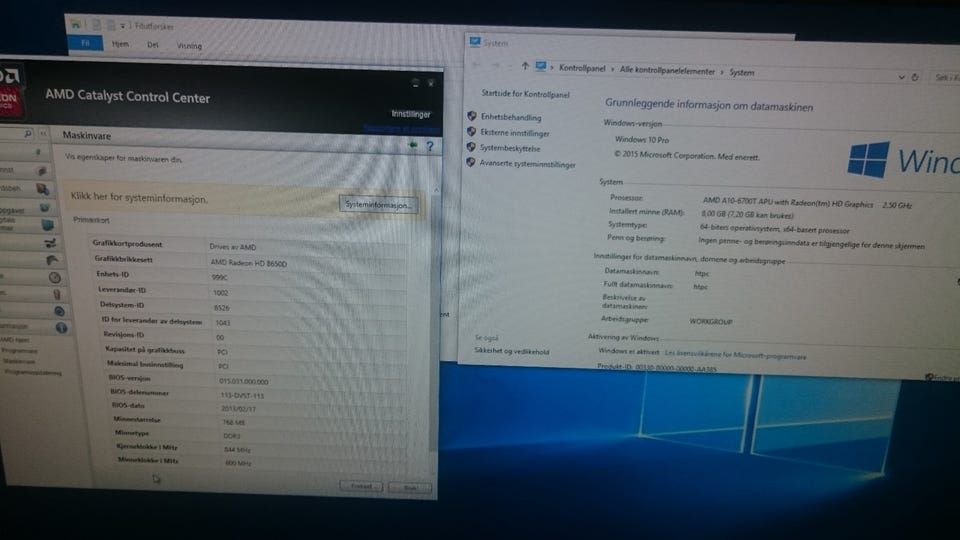Click the power plug icon in Catalyst sidebar
The height and width of the screenshot is (540, 960).
57,294
